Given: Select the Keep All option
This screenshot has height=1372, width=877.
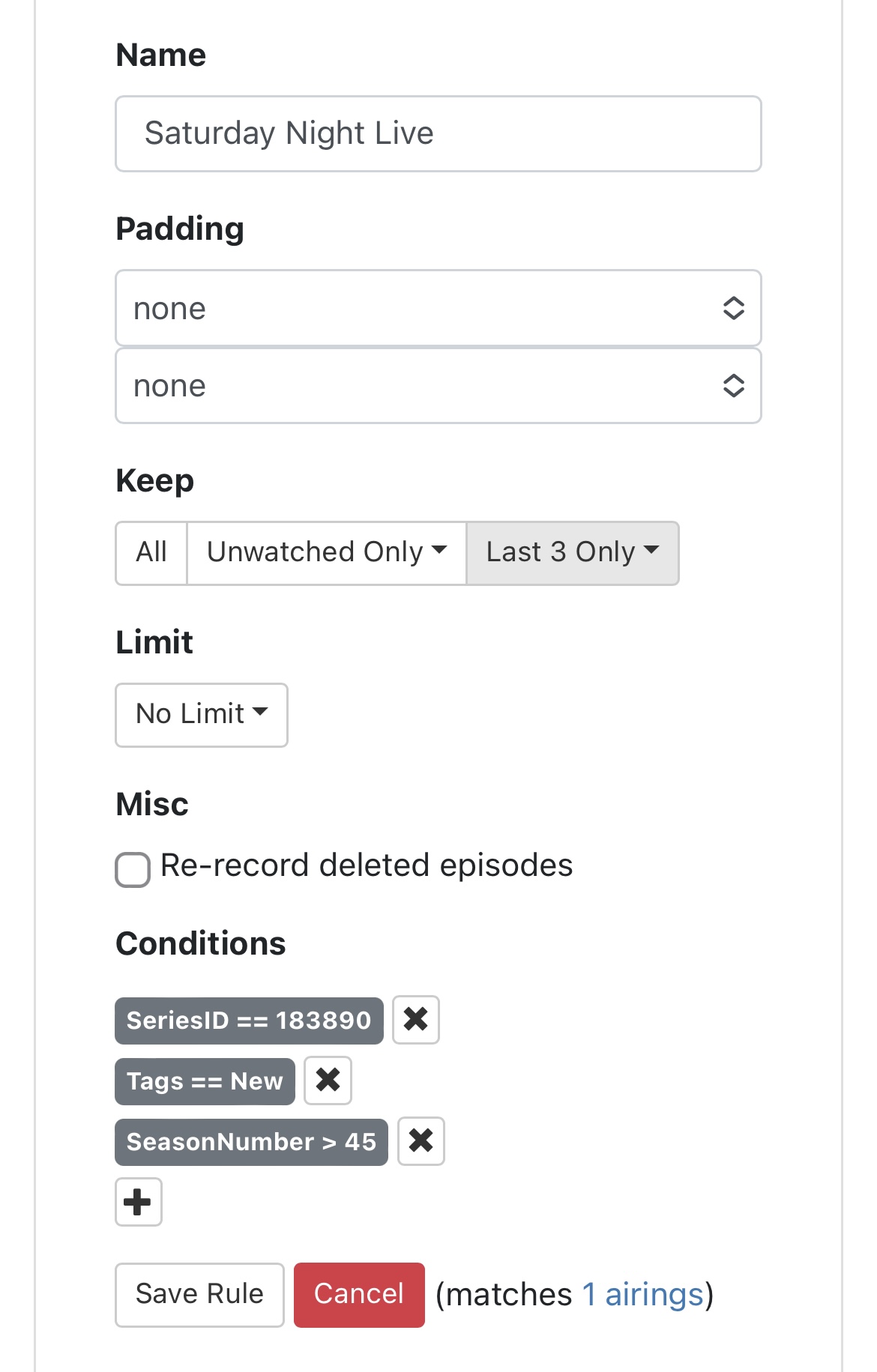Looking at the screenshot, I should (x=151, y=553).
